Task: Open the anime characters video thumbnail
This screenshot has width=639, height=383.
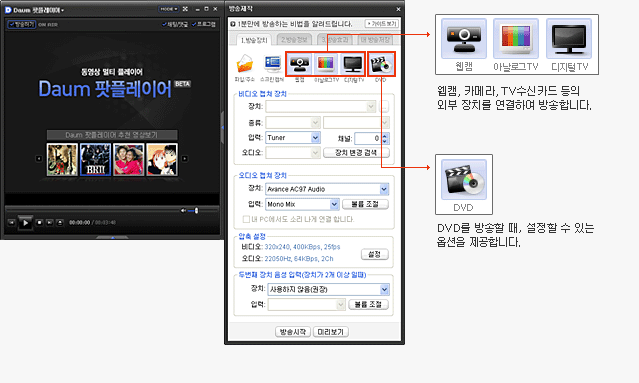Action: 162,159
